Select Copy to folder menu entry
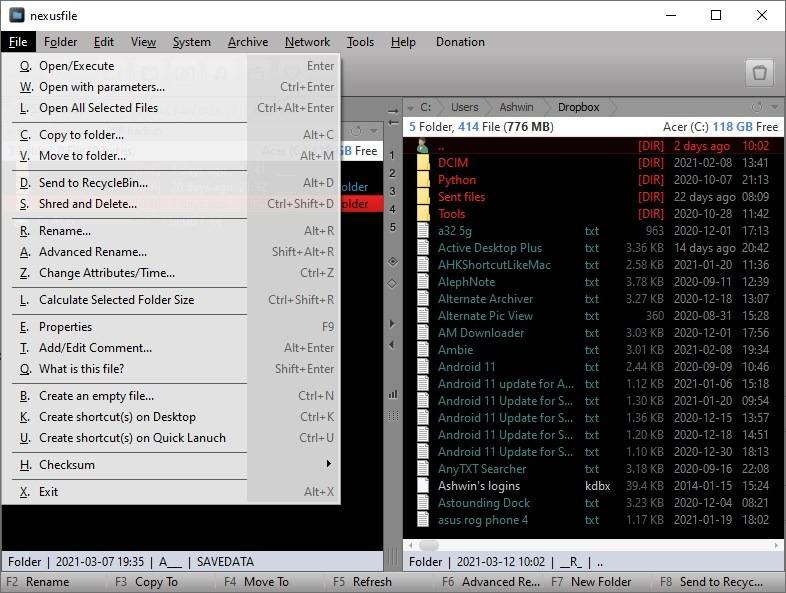The image size is (786, 593). pos(171,135)
